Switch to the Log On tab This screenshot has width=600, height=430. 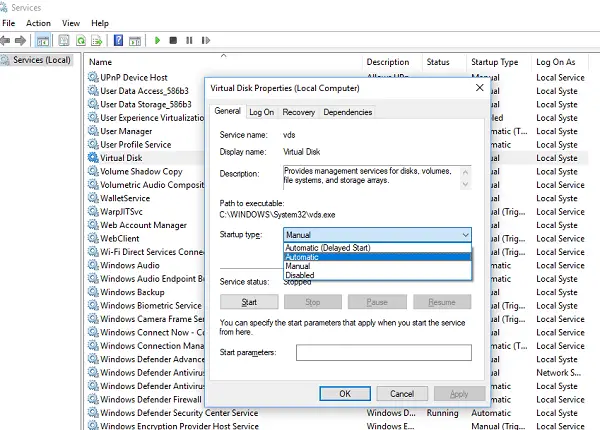[x=262, y=112]
